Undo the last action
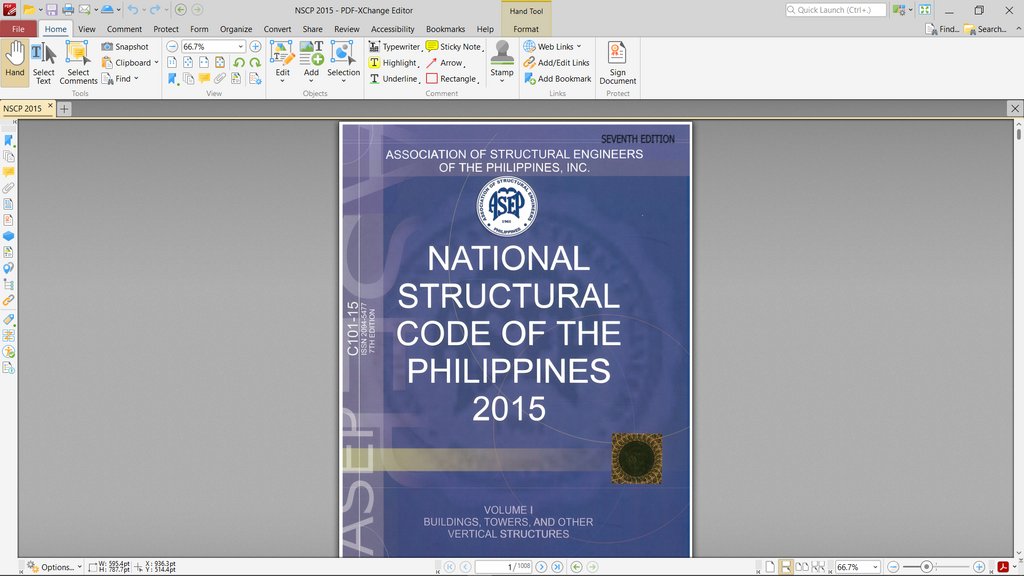1024x576 pixels. (133, 10)
